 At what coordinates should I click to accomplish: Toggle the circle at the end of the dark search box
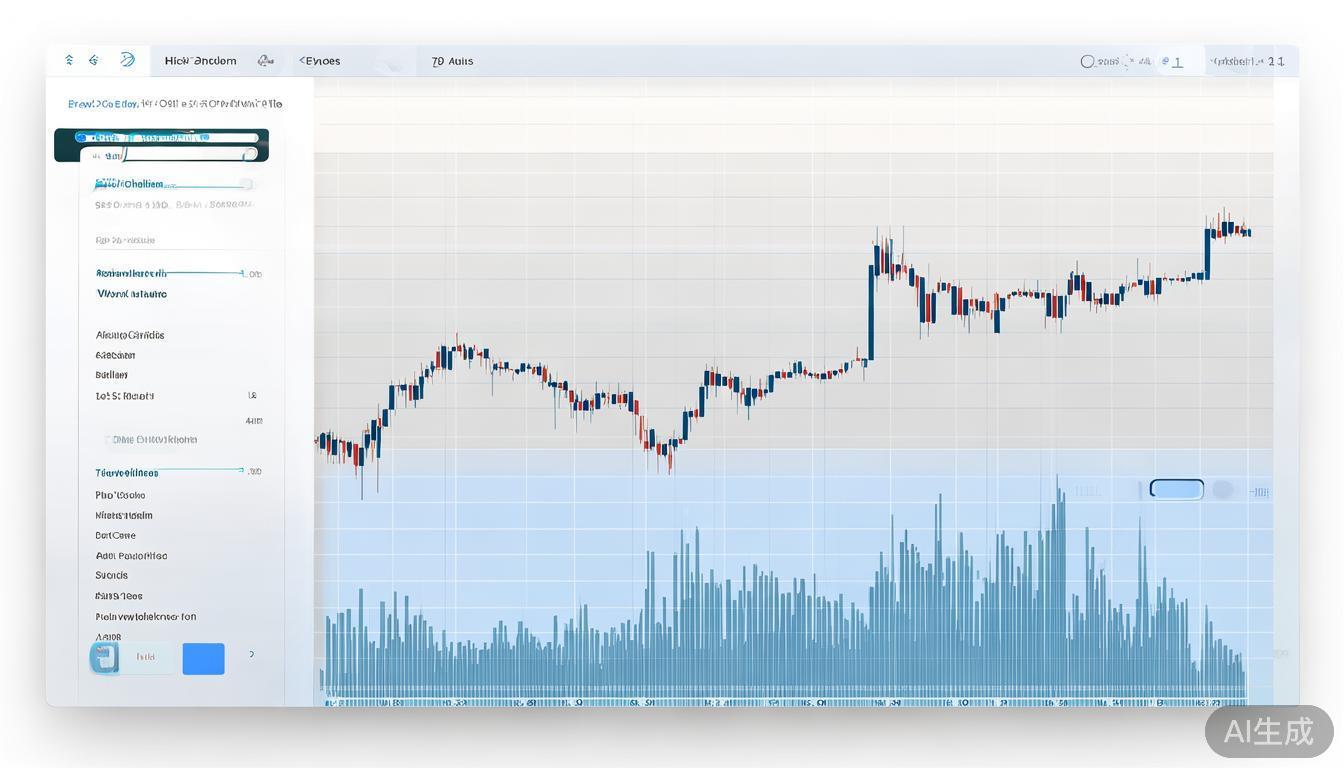tap(250, 154)
